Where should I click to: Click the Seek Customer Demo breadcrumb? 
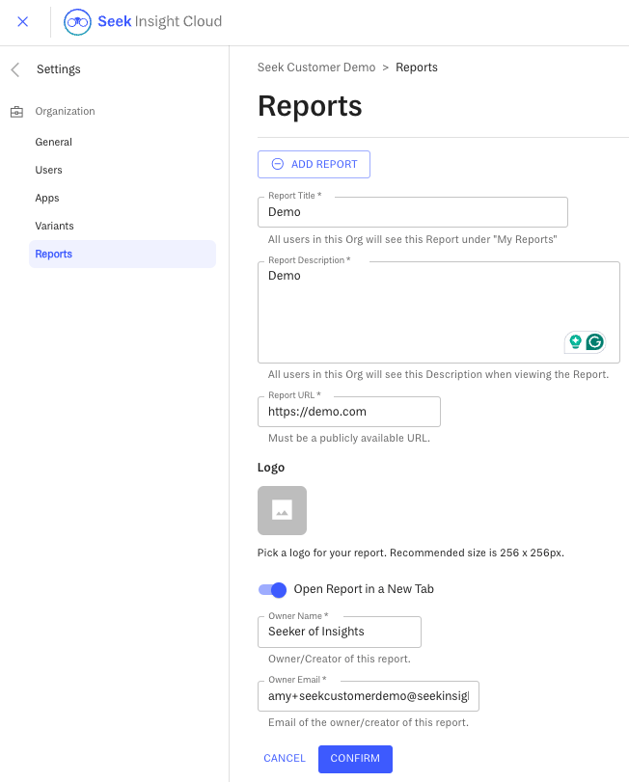[x=316, y=67]
